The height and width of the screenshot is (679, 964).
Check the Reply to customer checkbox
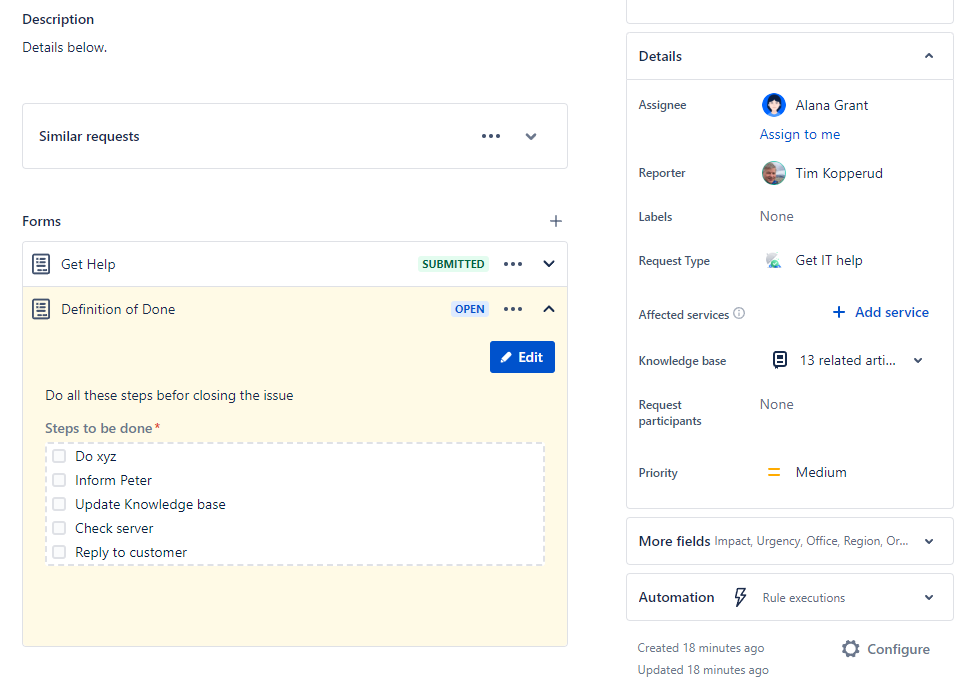(59, 552)
